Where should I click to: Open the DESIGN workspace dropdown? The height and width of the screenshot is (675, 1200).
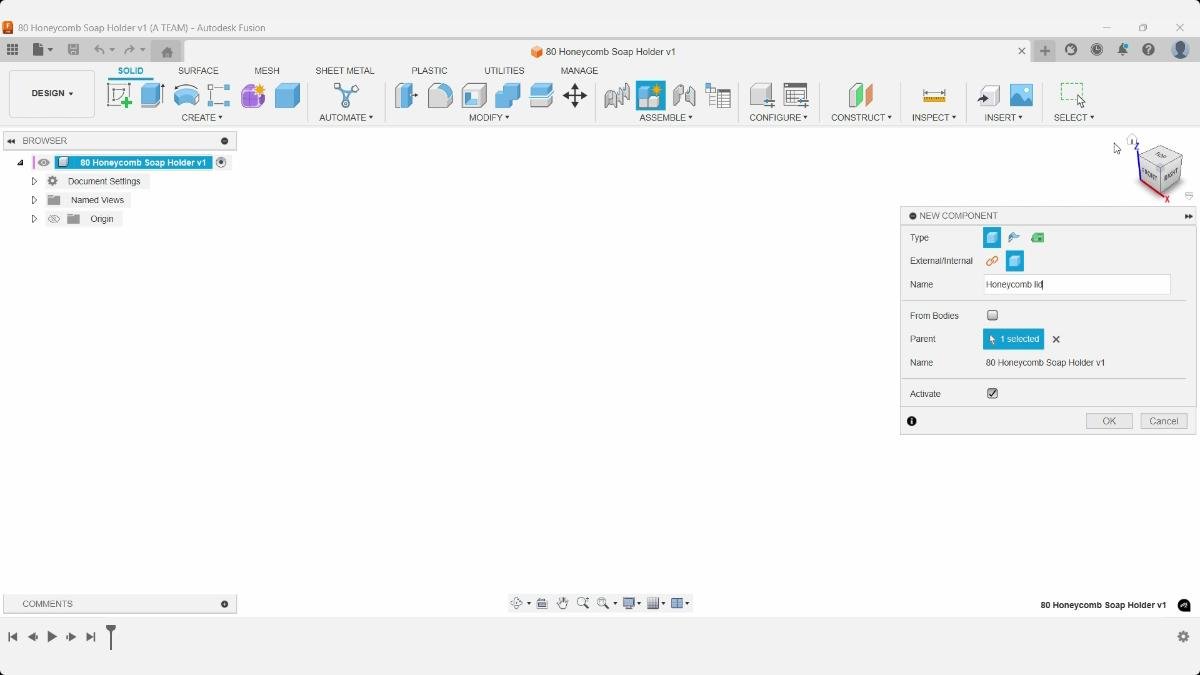52,93
